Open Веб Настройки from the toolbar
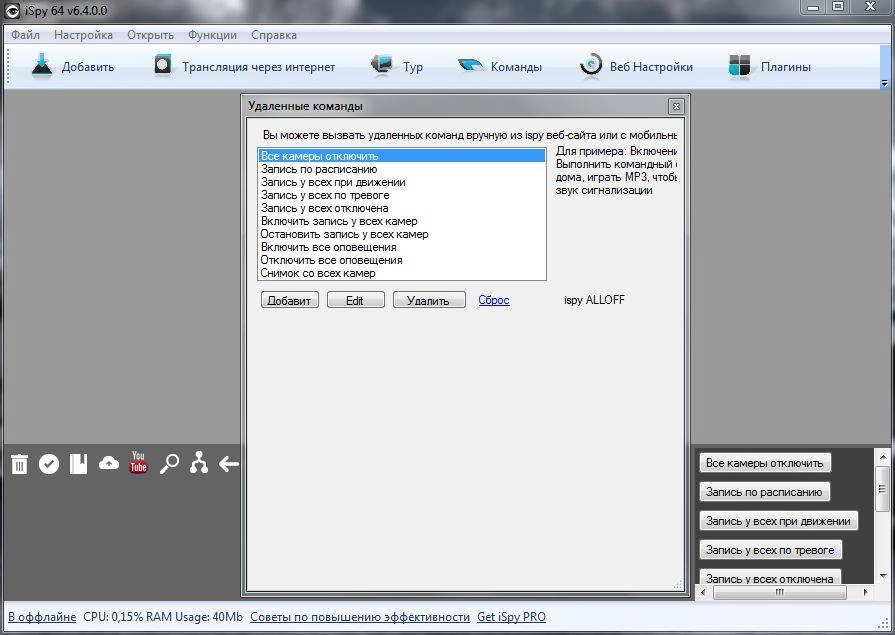Image resolution: width=895 pixels, height=635 pixels. pyautogui.click(x=636, y=67)
